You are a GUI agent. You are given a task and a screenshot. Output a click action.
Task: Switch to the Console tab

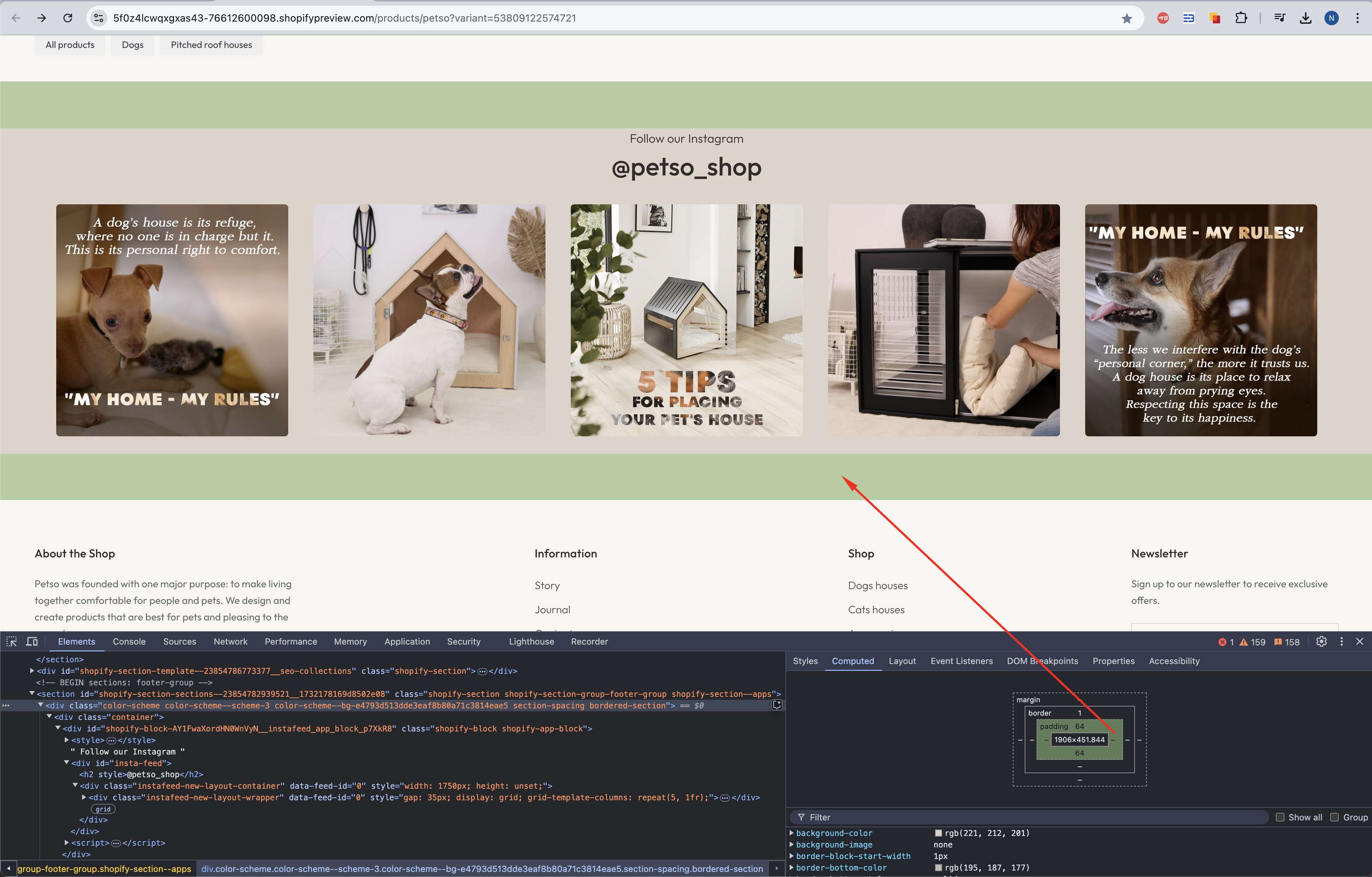pyautogui.click(x=129, y=642)
